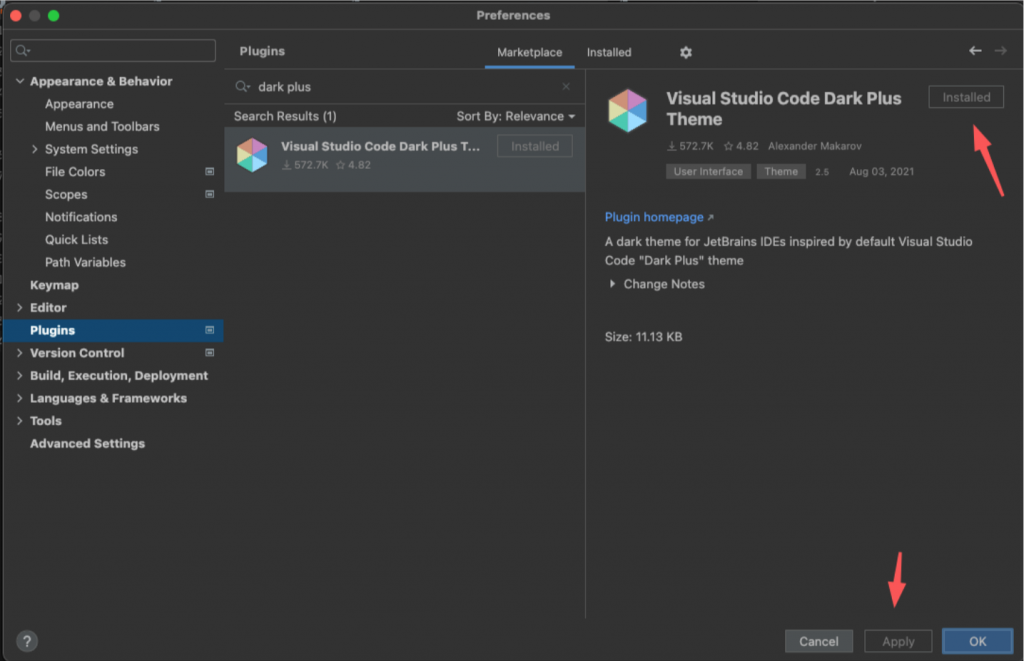Expand Build, Execution, Deployment section

[20, 376]
